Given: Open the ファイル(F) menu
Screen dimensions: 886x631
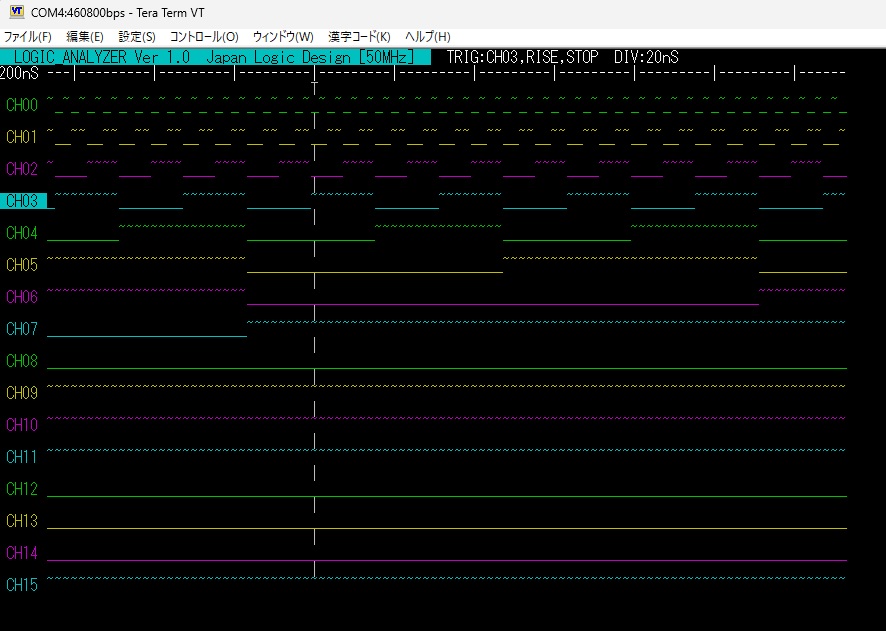Looking at the screenshot, I should (x=27, y=36).
